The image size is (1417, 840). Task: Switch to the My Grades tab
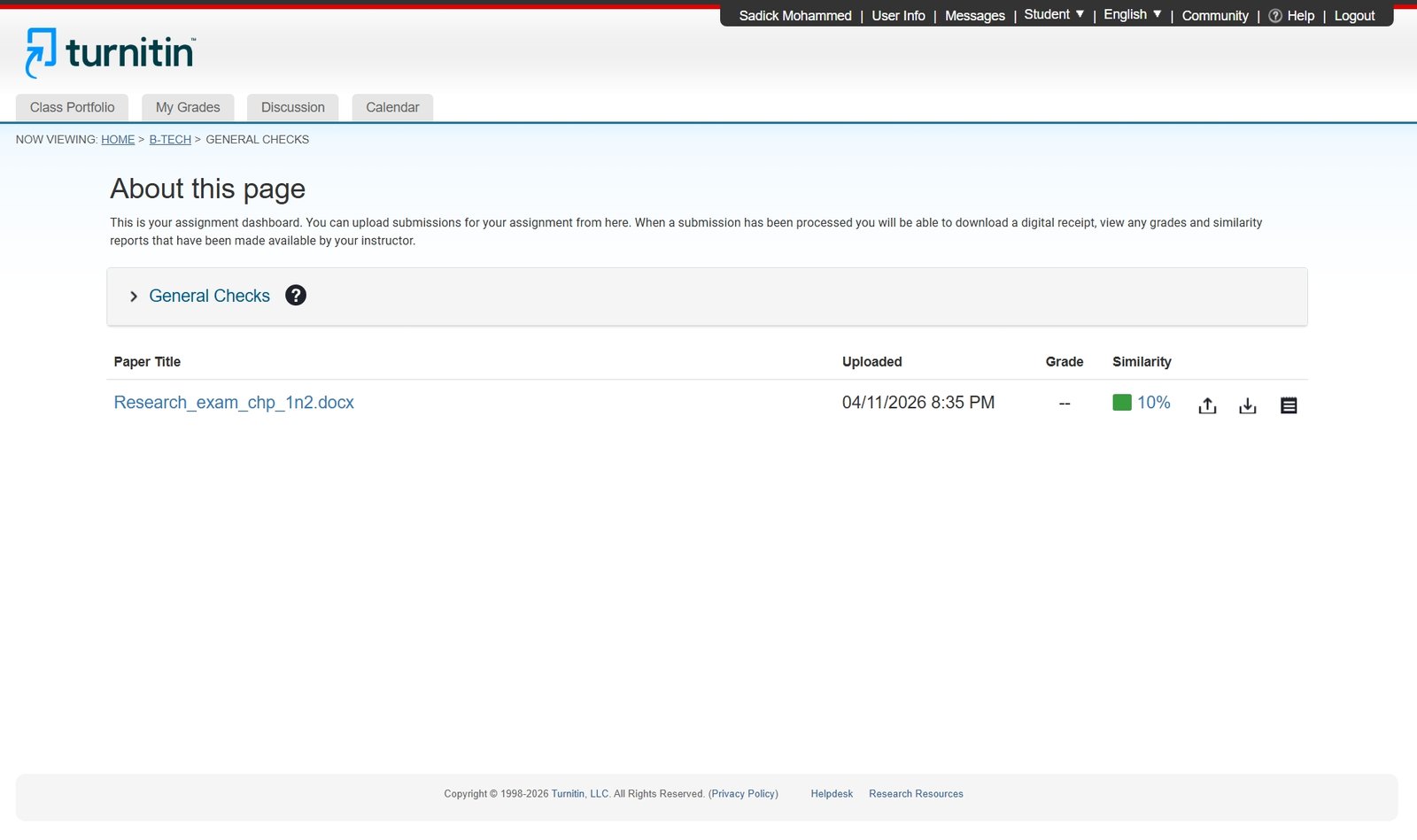tap(188, 107)
